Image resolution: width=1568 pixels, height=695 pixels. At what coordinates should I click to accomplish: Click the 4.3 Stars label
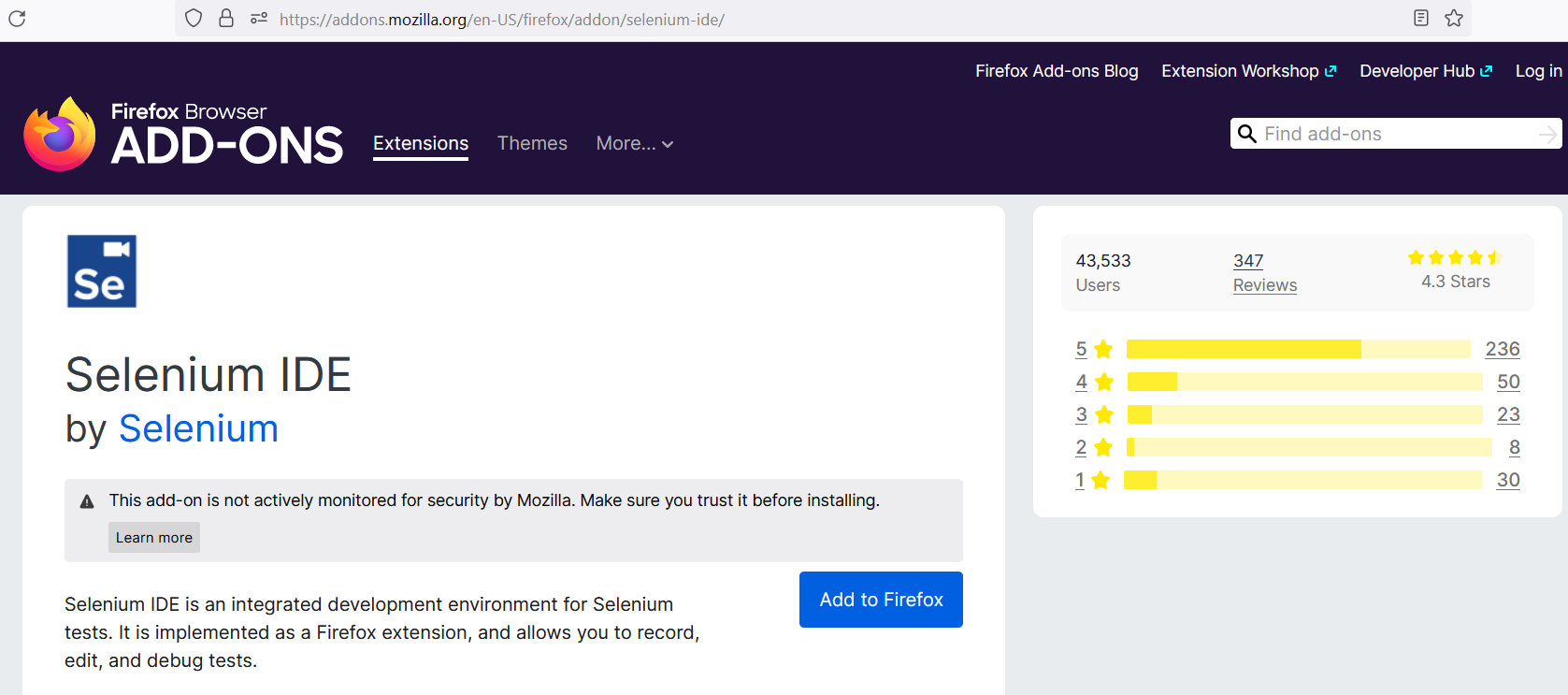[1456, 282]
